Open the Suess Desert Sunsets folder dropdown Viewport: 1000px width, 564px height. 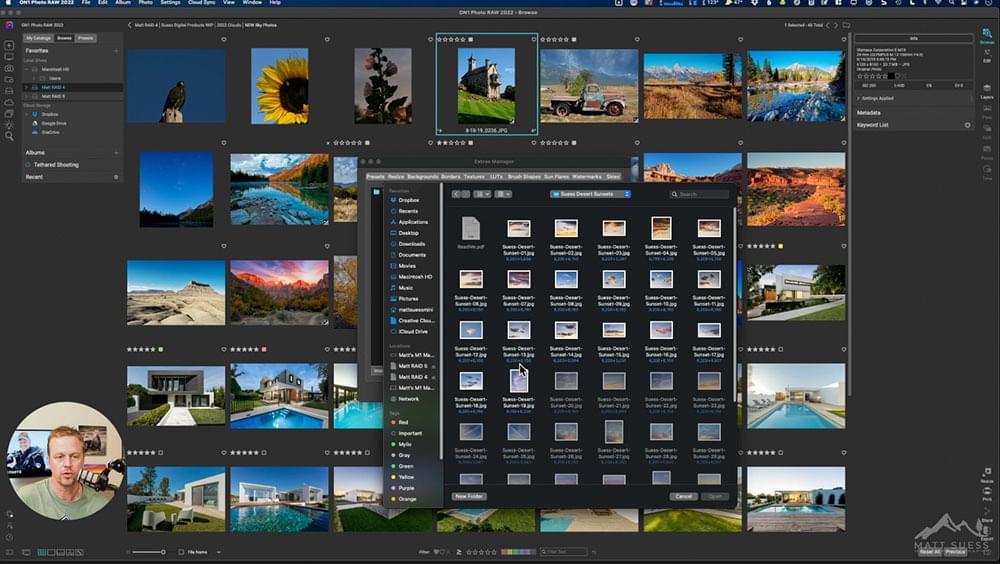tap(591, 194)
